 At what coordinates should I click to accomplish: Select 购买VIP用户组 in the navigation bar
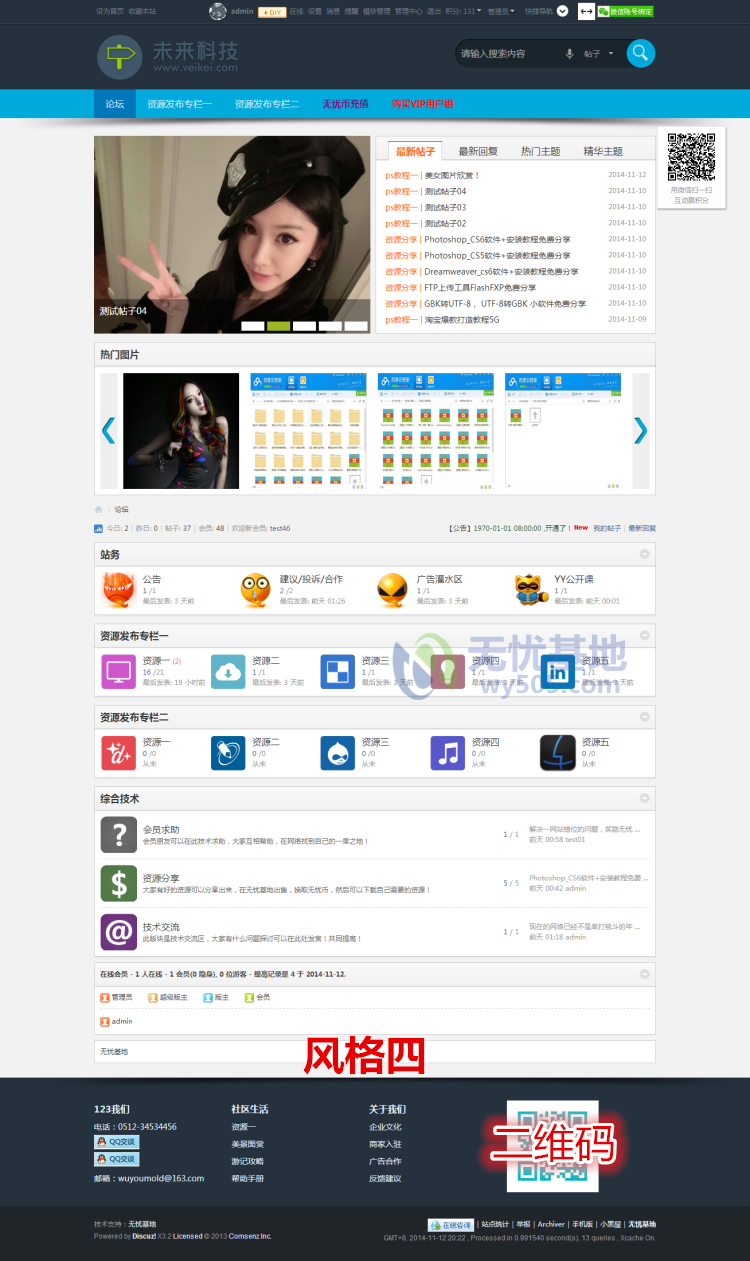pos(422,104)
